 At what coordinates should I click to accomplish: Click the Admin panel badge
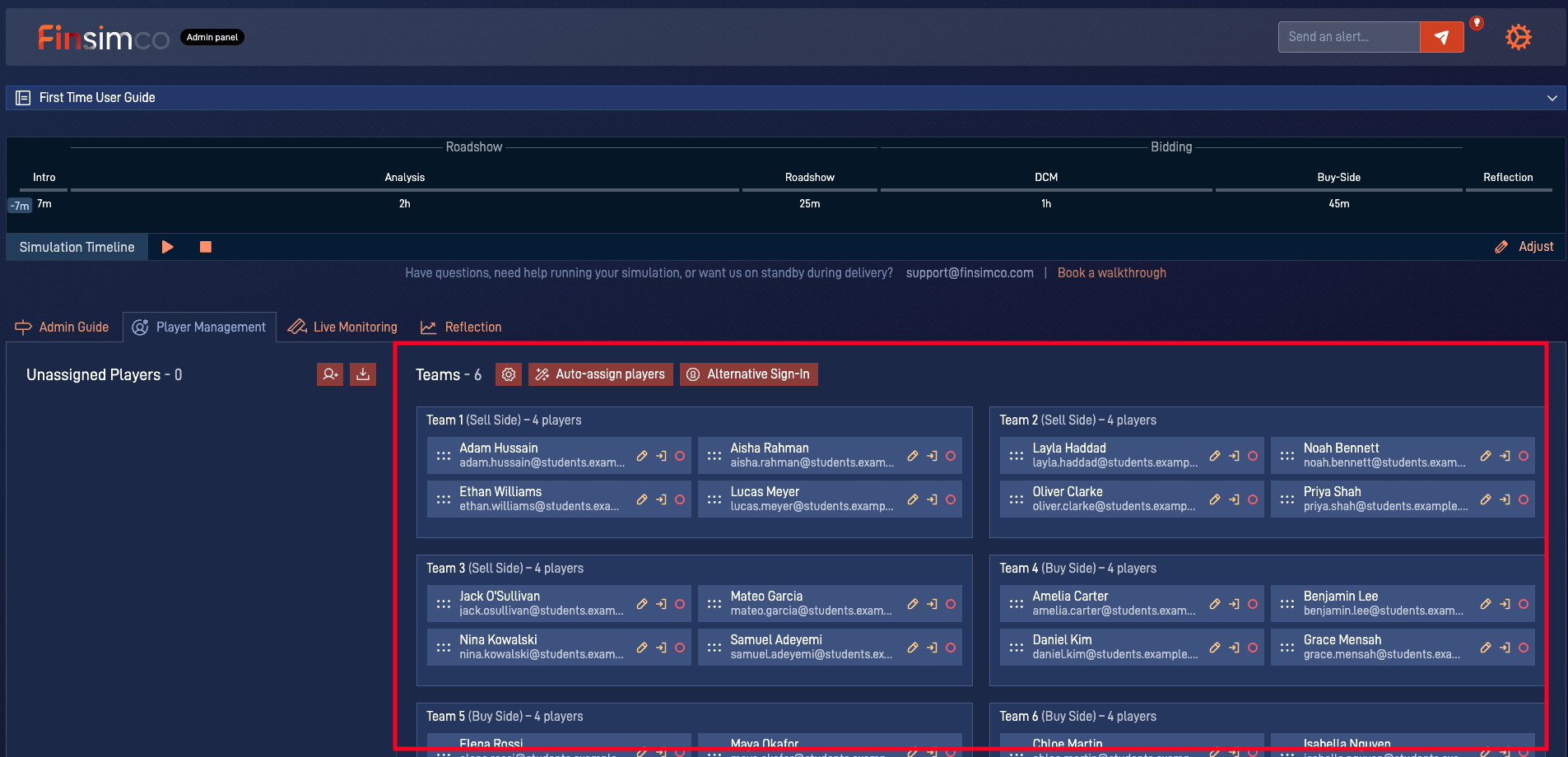tap(212, 37)
